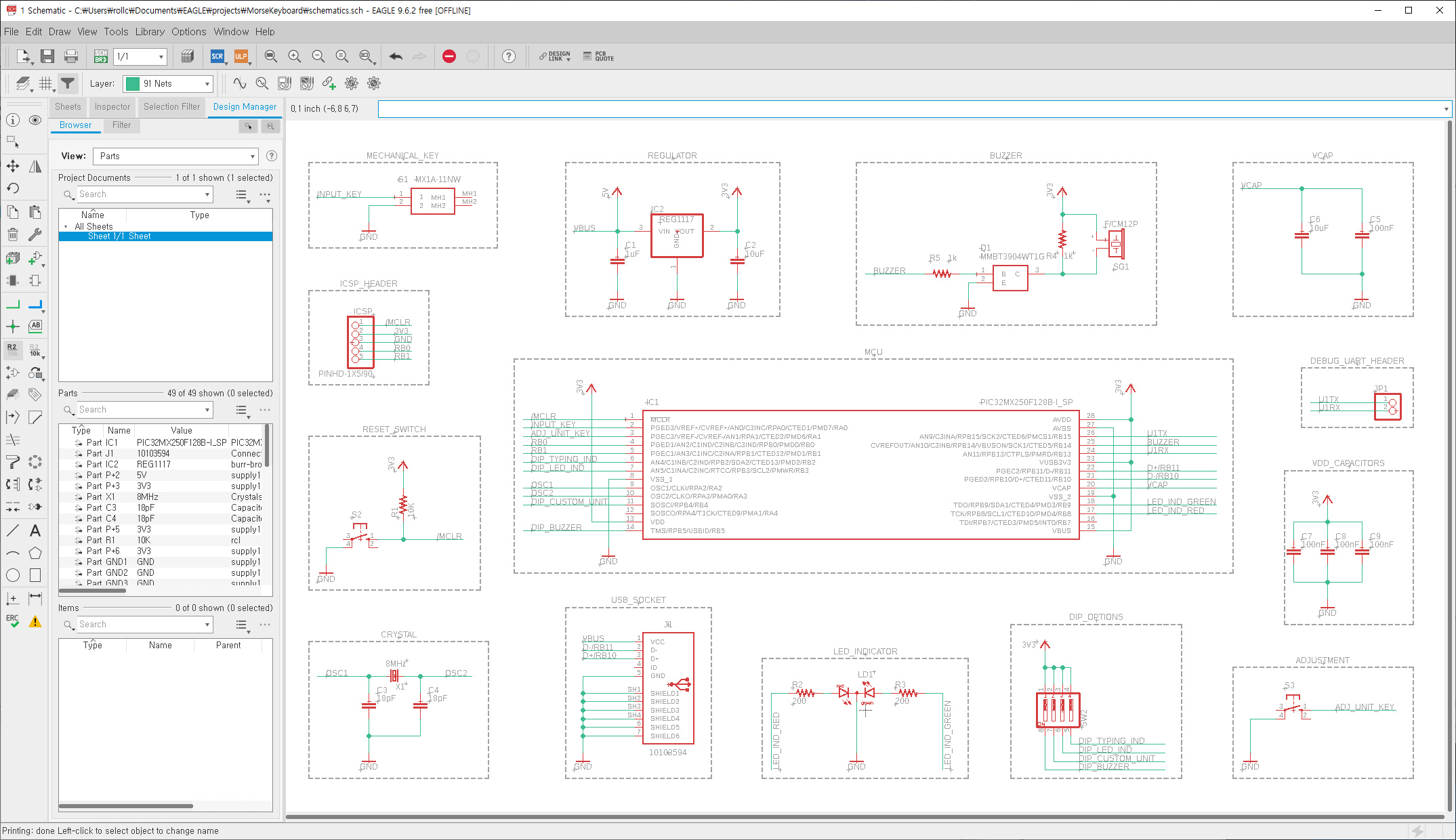Select the green Net drawing tool
Screen dimensions: 1456x840
13,304
